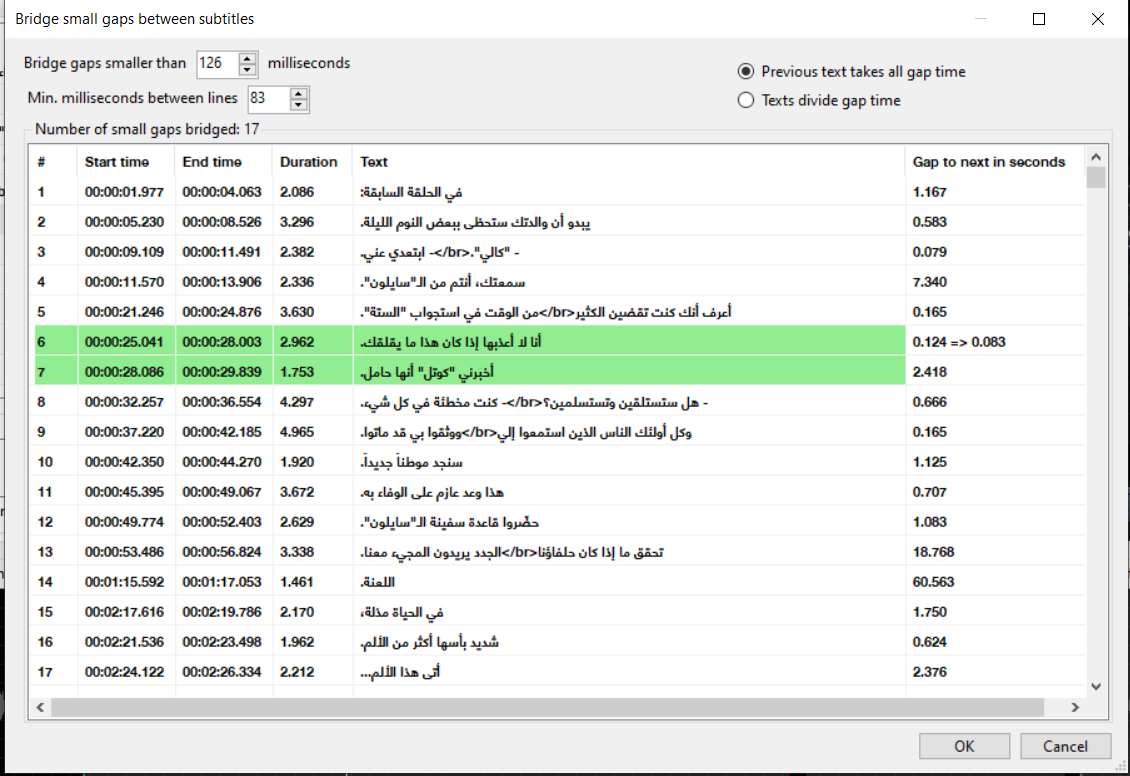This screenshot has height=776, width=1130.
Task: Click the Text column header
Action: (x=629, y=162)
